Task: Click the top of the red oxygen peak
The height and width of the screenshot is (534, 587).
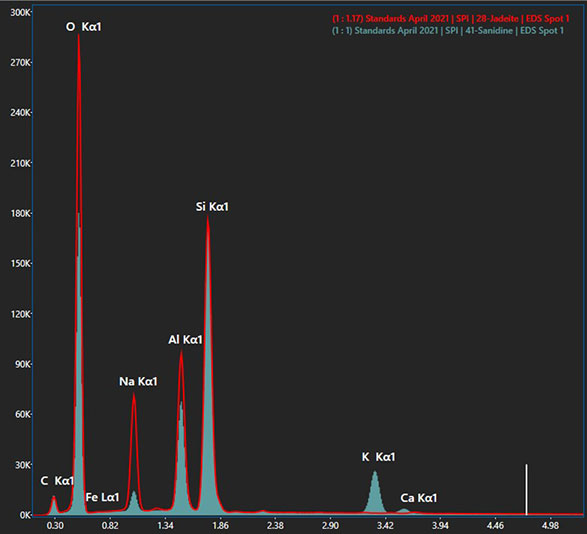Action: (x=79, y=36)
